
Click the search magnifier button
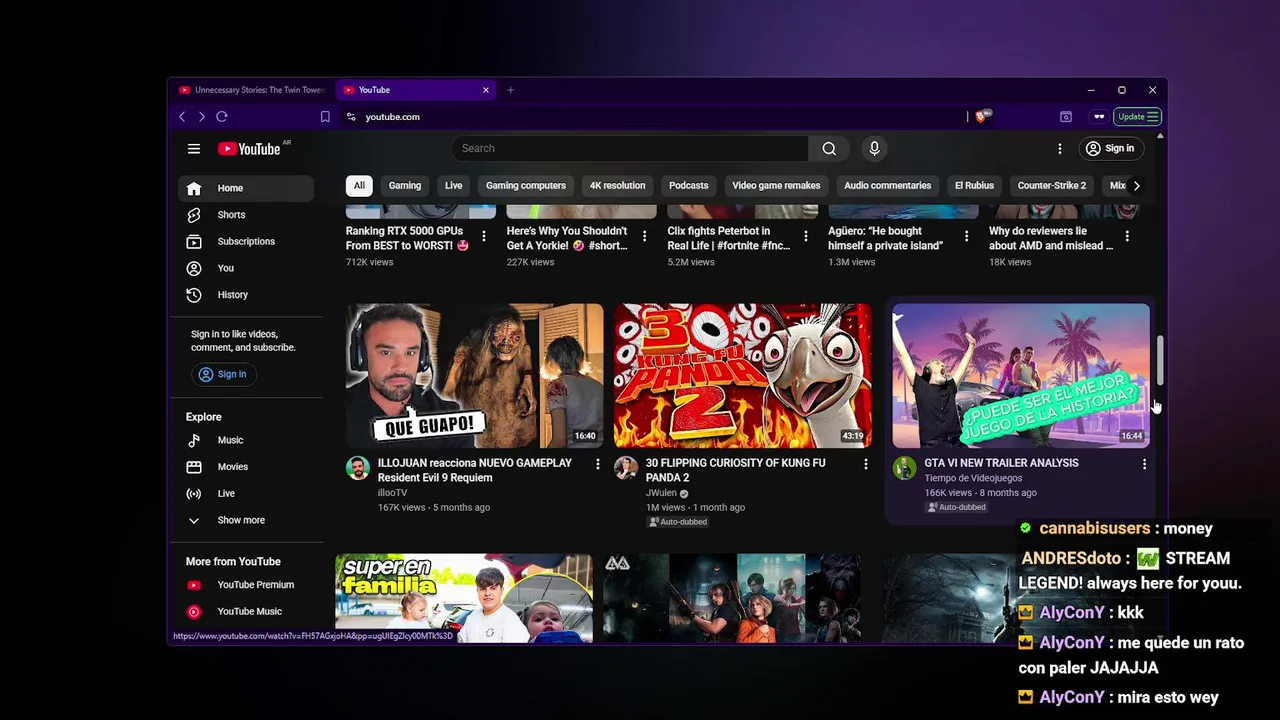[829, 148]
